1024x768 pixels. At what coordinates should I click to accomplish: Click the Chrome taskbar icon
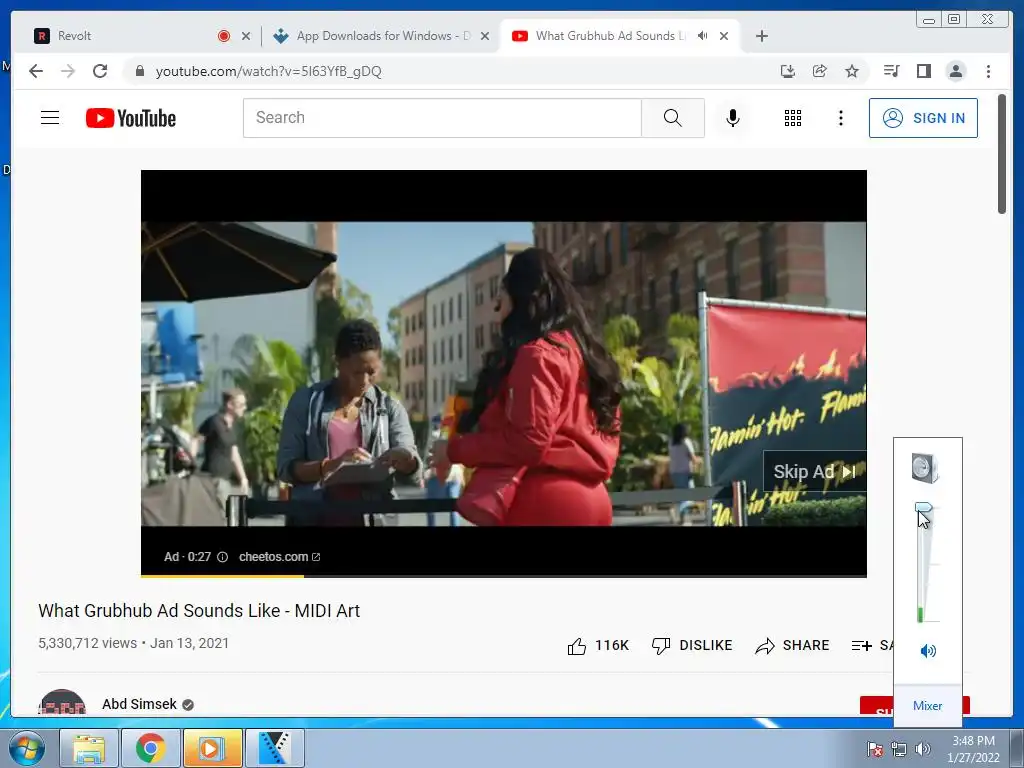tap(150, 748)
